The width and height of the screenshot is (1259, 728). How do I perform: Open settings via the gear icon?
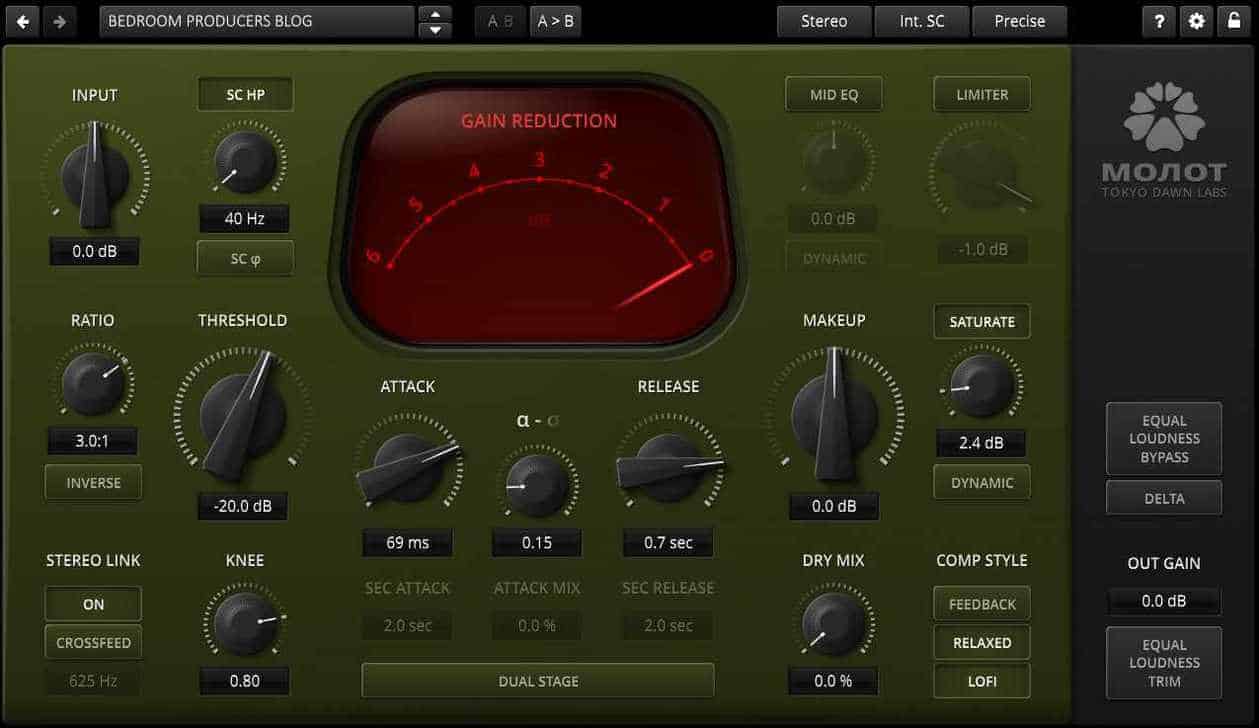point(1196,21)
